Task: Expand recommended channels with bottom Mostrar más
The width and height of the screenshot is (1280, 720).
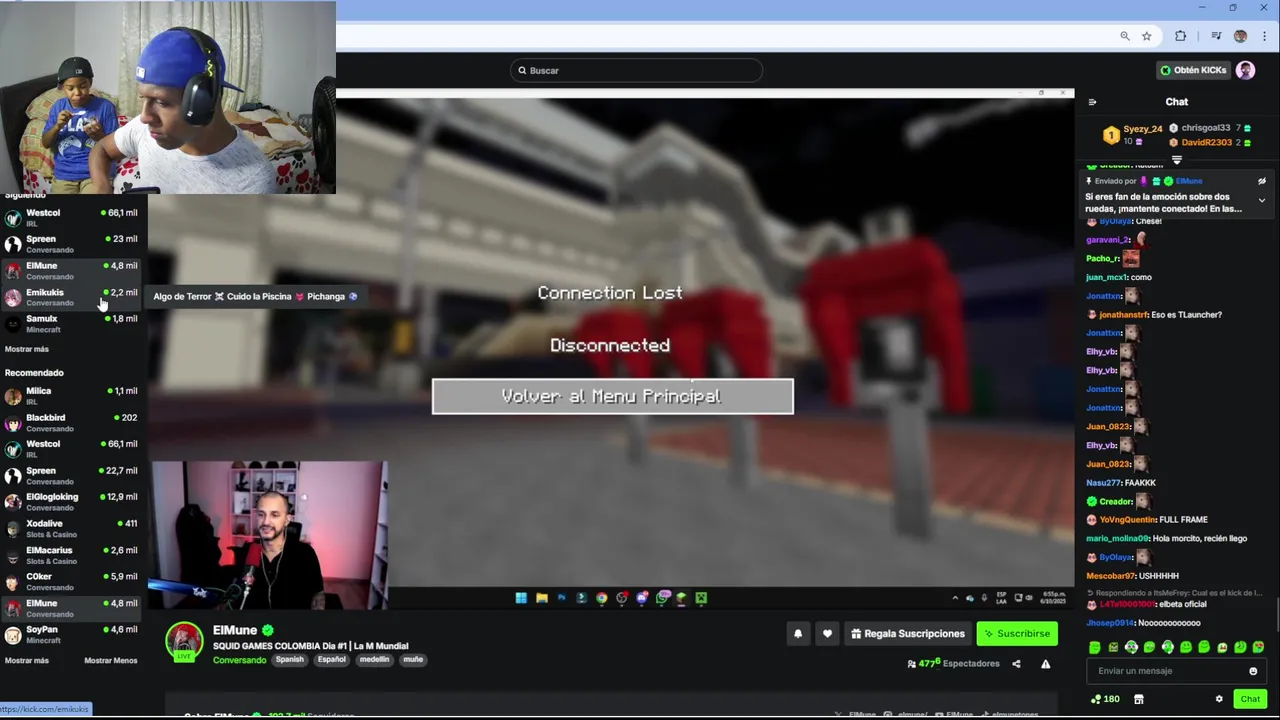Action: pyautogui.click(x=27, y=661)
